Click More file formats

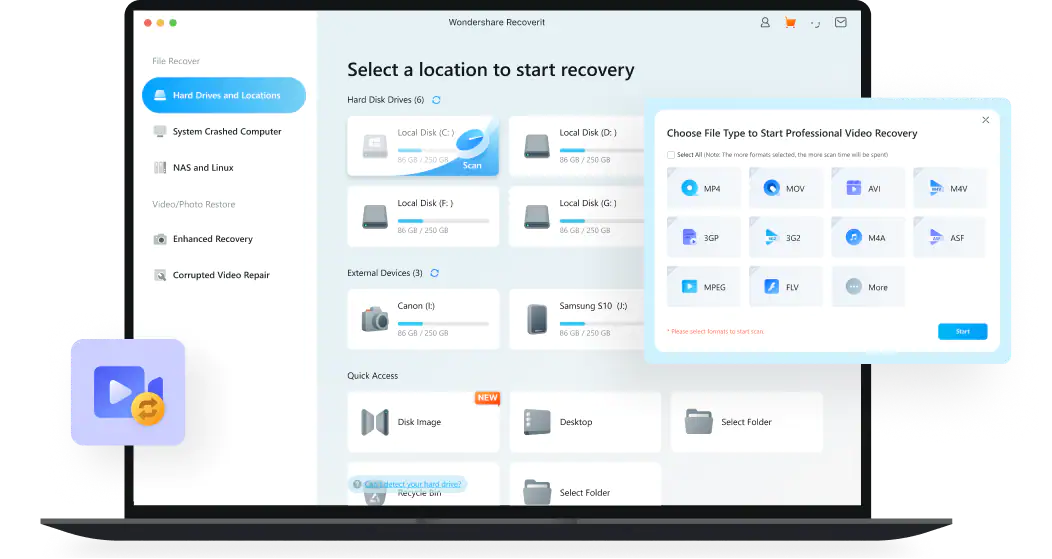(x=867, y=287)
